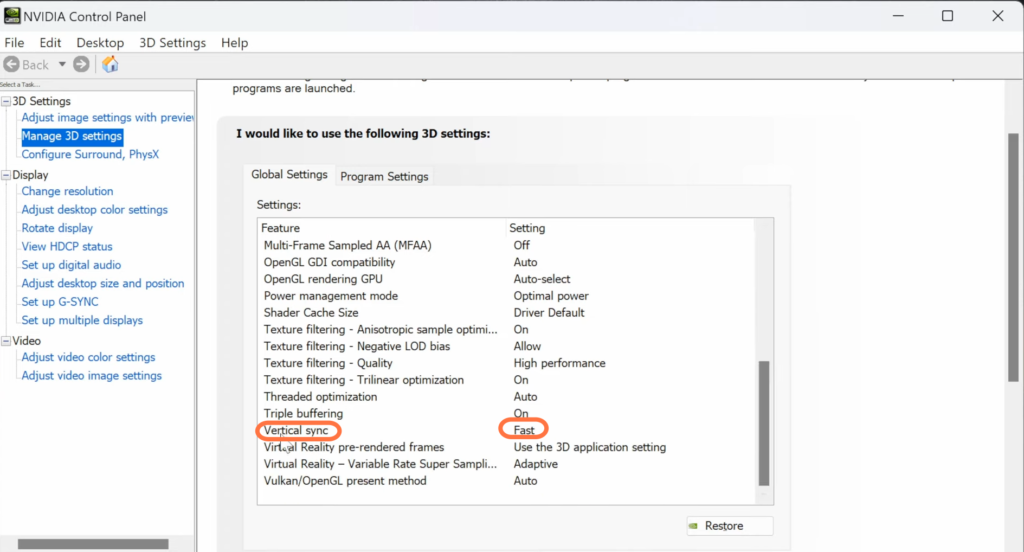
Task: Select the Triple buffering row
Action: [506, 414]
